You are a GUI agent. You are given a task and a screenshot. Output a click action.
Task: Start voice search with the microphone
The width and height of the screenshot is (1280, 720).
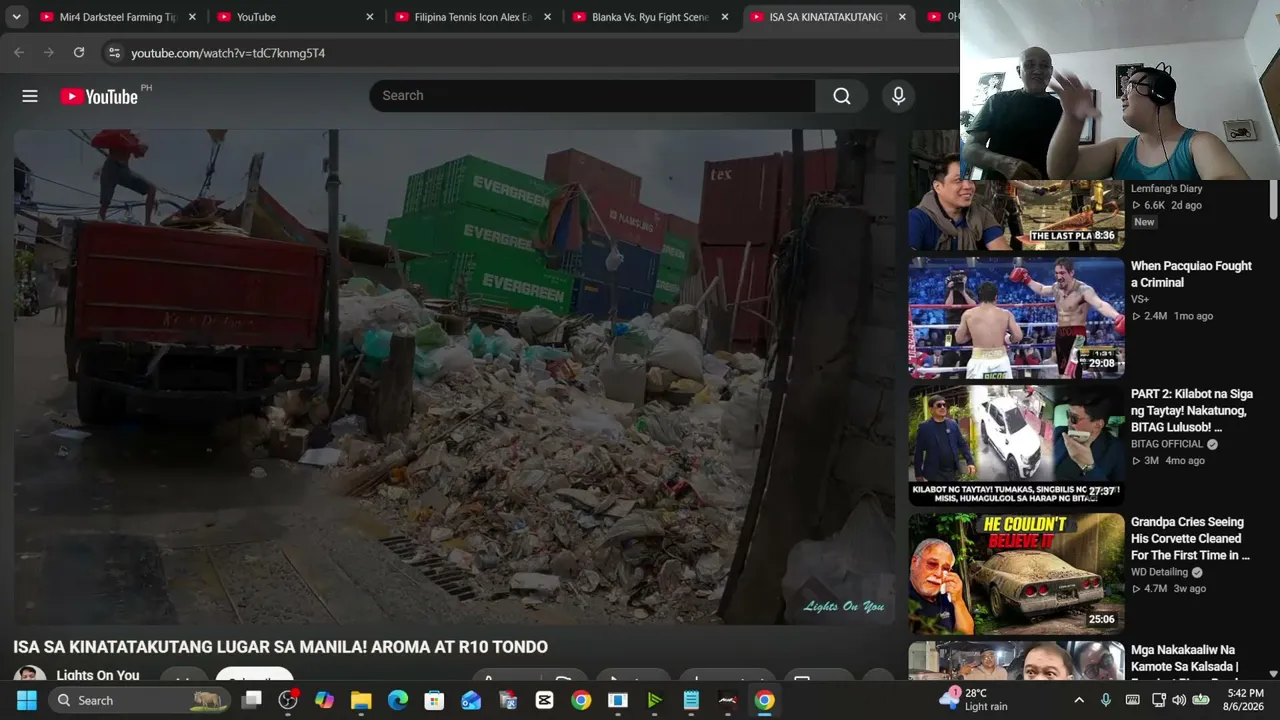point(898,96)
